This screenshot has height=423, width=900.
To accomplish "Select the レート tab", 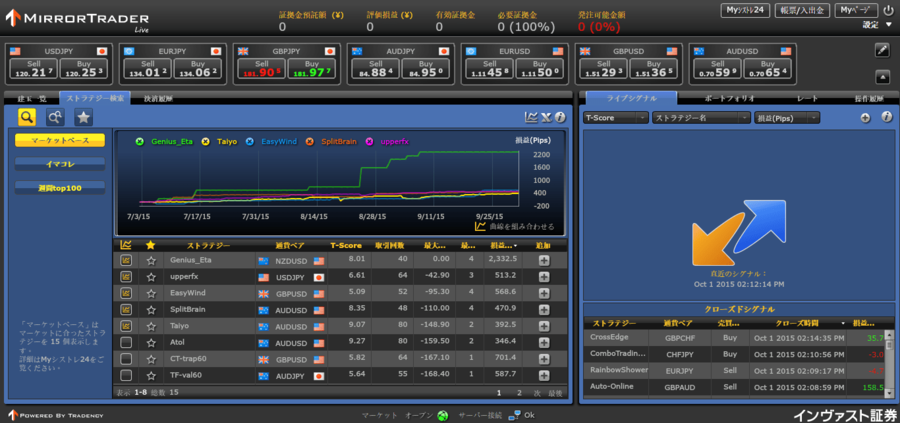I will pos(807,99).
